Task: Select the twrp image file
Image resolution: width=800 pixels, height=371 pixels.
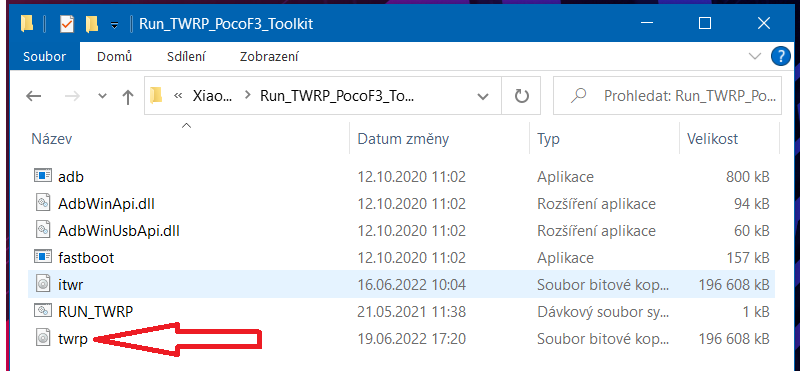Action: click(x=73, y=338)
